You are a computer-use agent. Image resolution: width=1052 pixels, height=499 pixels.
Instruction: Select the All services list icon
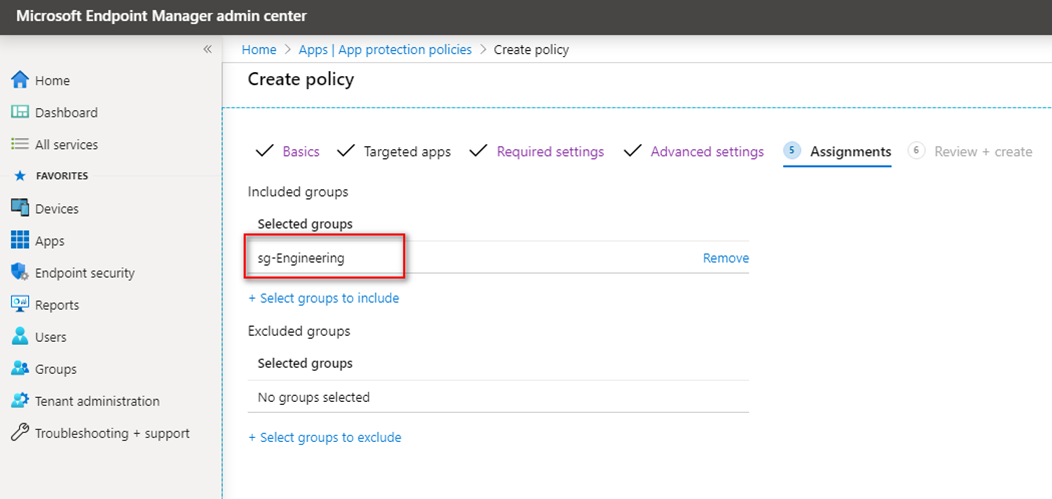(20, 144)
